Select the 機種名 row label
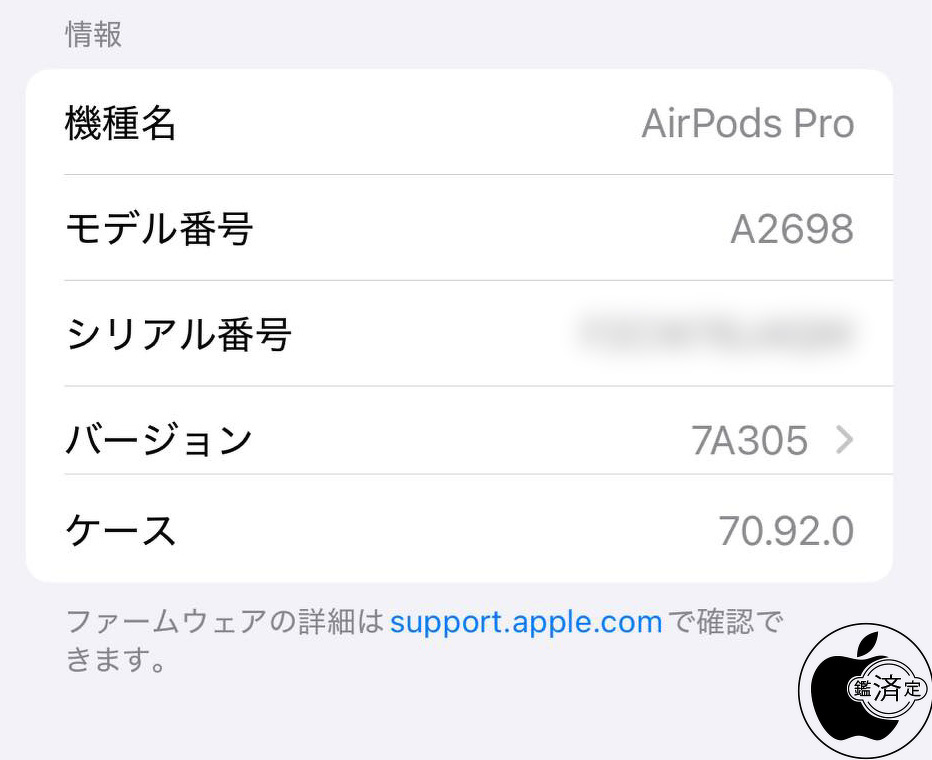Image resolution: width=932 pixels, height=760 pixels. tap(120, 124)
